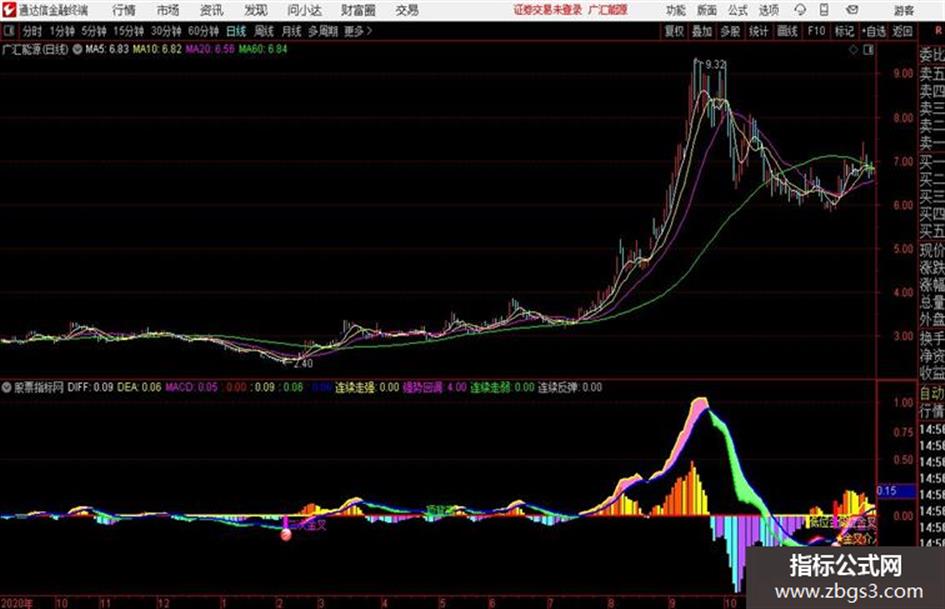Click the 画线 drawing toolbar button
This screenshot has height=609, width=945.
point(787,31)
